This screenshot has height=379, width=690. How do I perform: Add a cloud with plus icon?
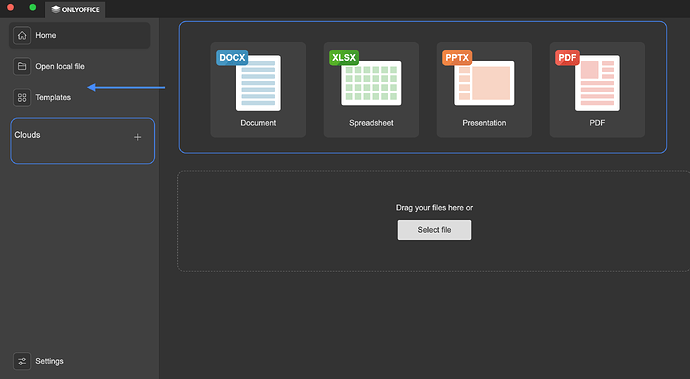coord(138,137)
